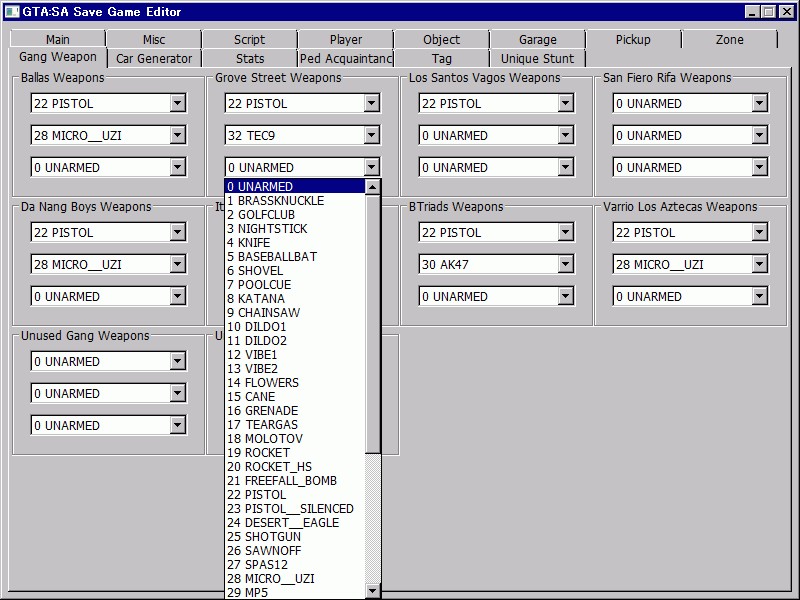Image resolution: width=800 pixels, height=600 pixels.
Task: Pick 2 GOLFCLUB from the weapon list
Action: pyautogui.click(x=295, y=214)
